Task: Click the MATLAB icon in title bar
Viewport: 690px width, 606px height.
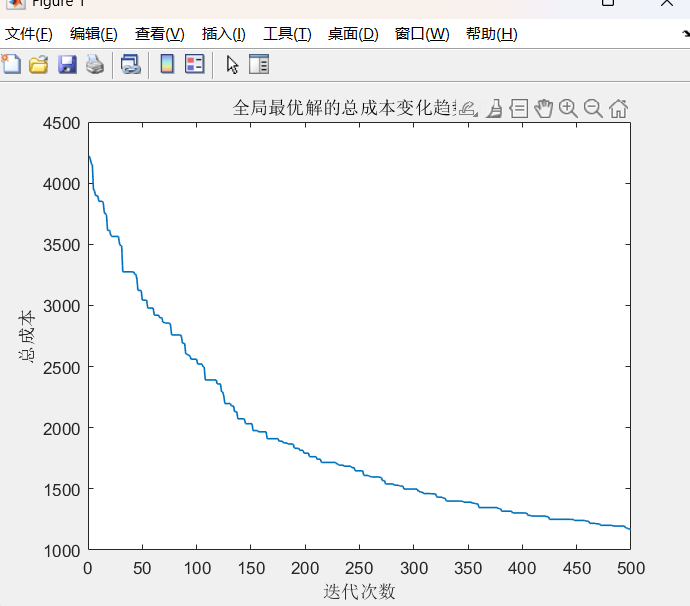Action: click(15, 4)
